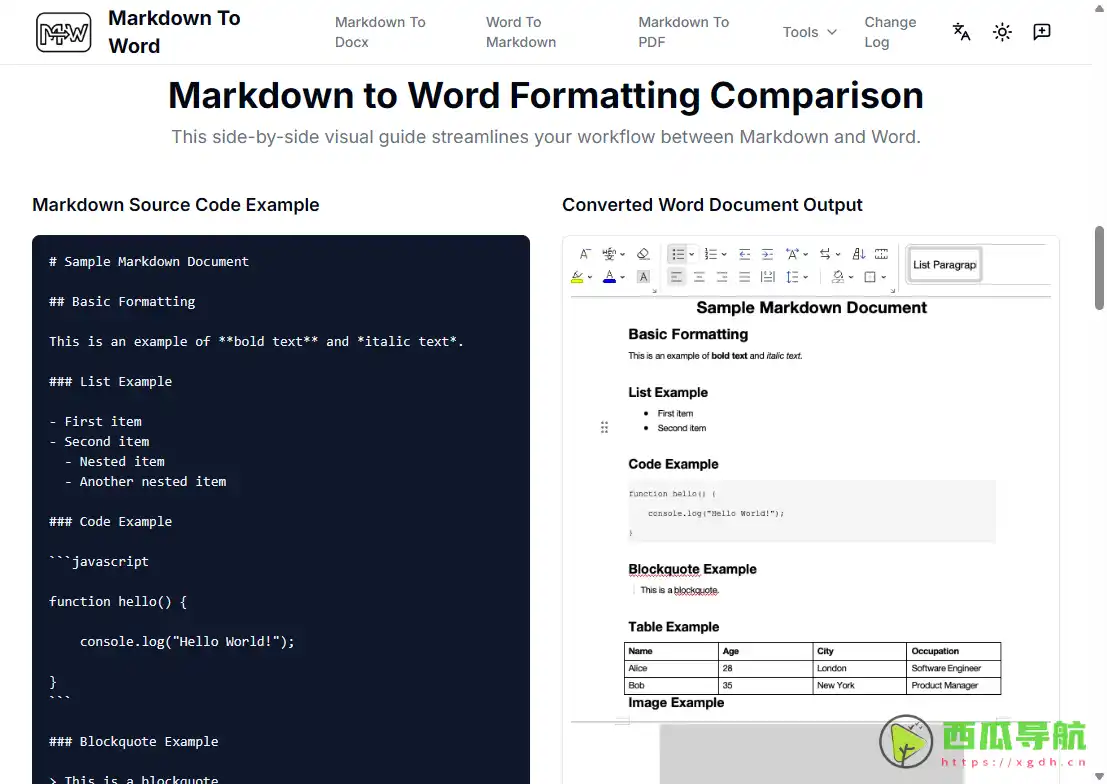Click the align right icon

coord(722,277)
